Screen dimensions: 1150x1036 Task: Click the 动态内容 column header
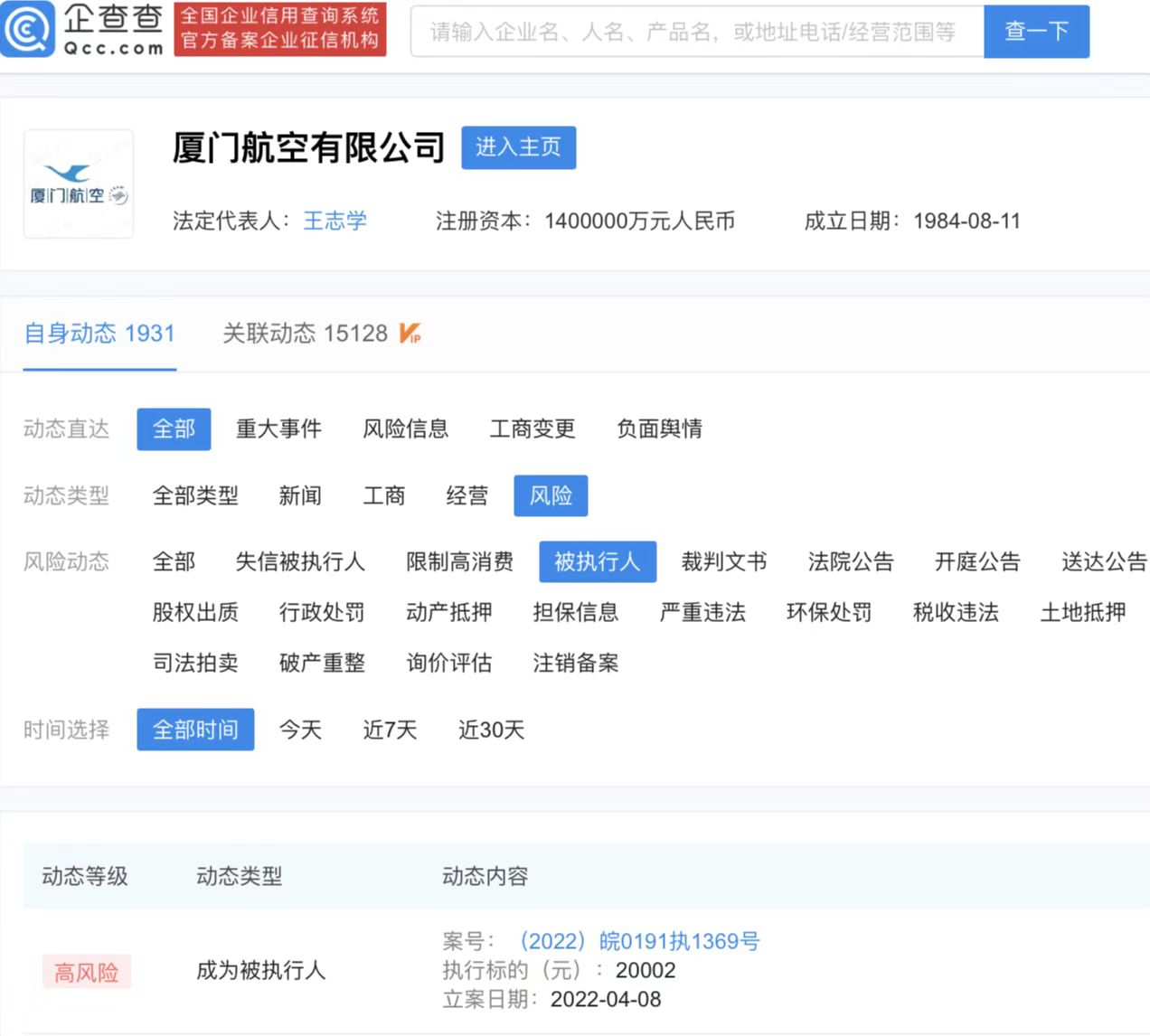point(485,876)
